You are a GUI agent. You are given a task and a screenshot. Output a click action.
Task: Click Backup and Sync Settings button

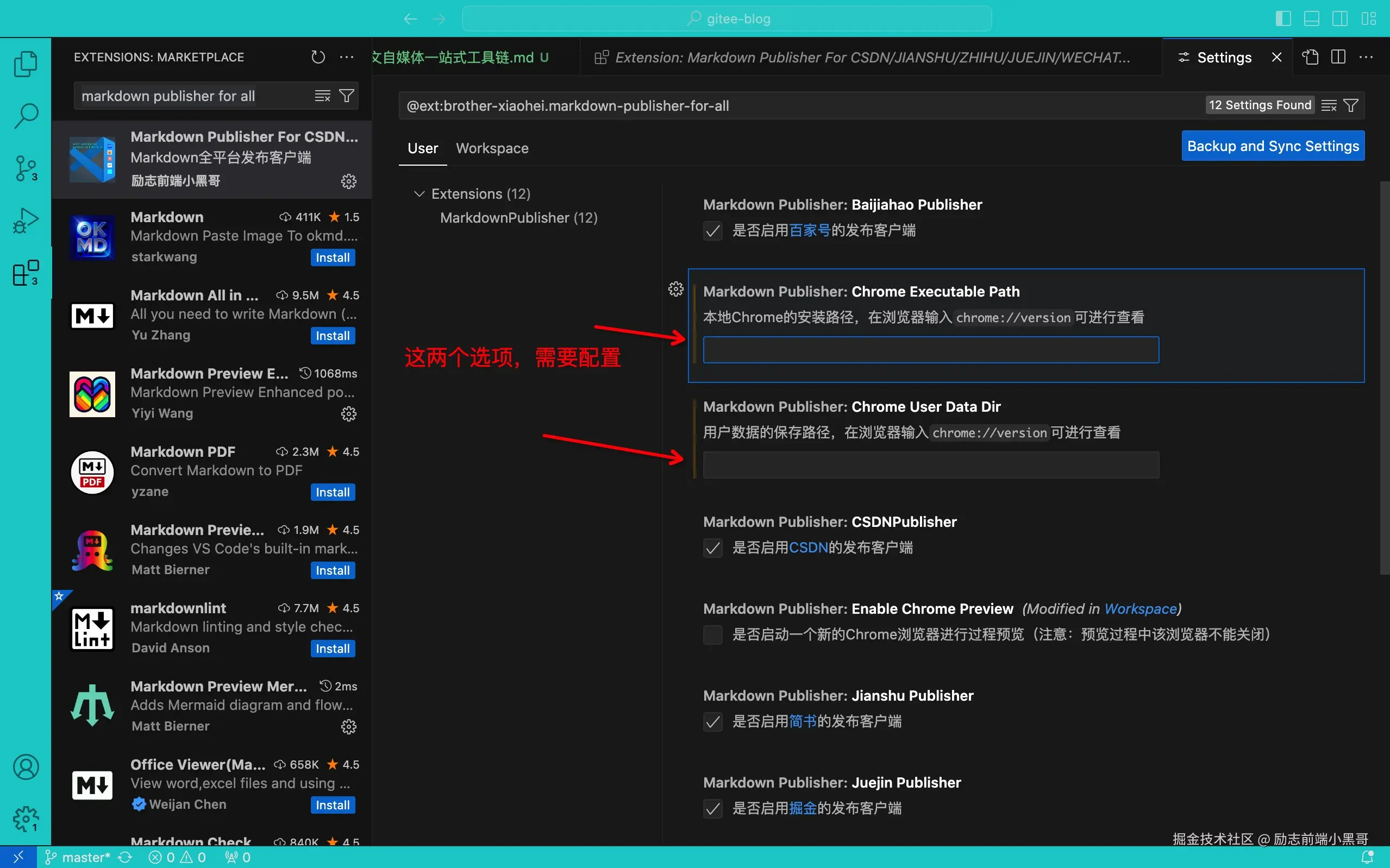1272,146
